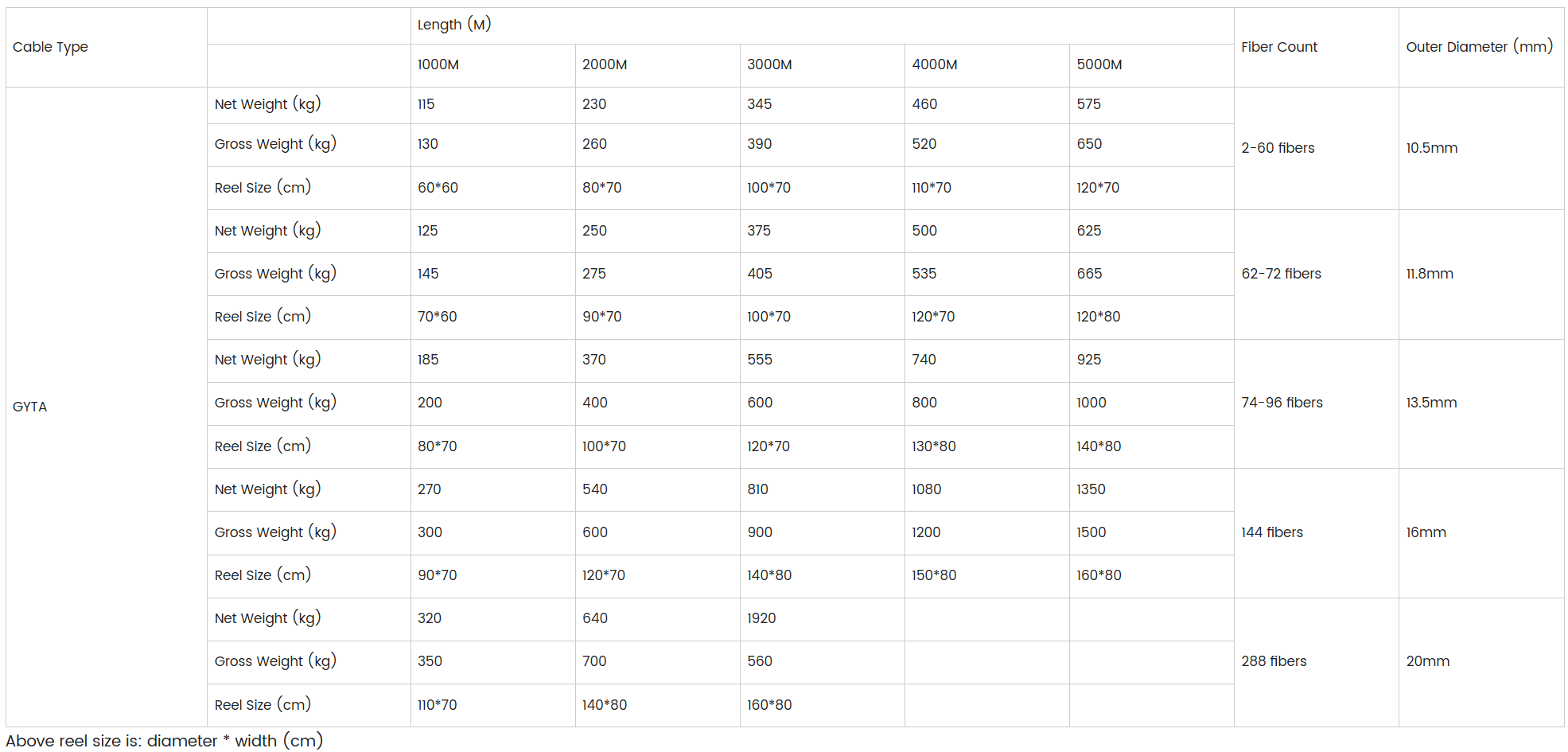Click the Outer Diameter (mm) header
1568x752 pixels.
tap(1481, 47)
